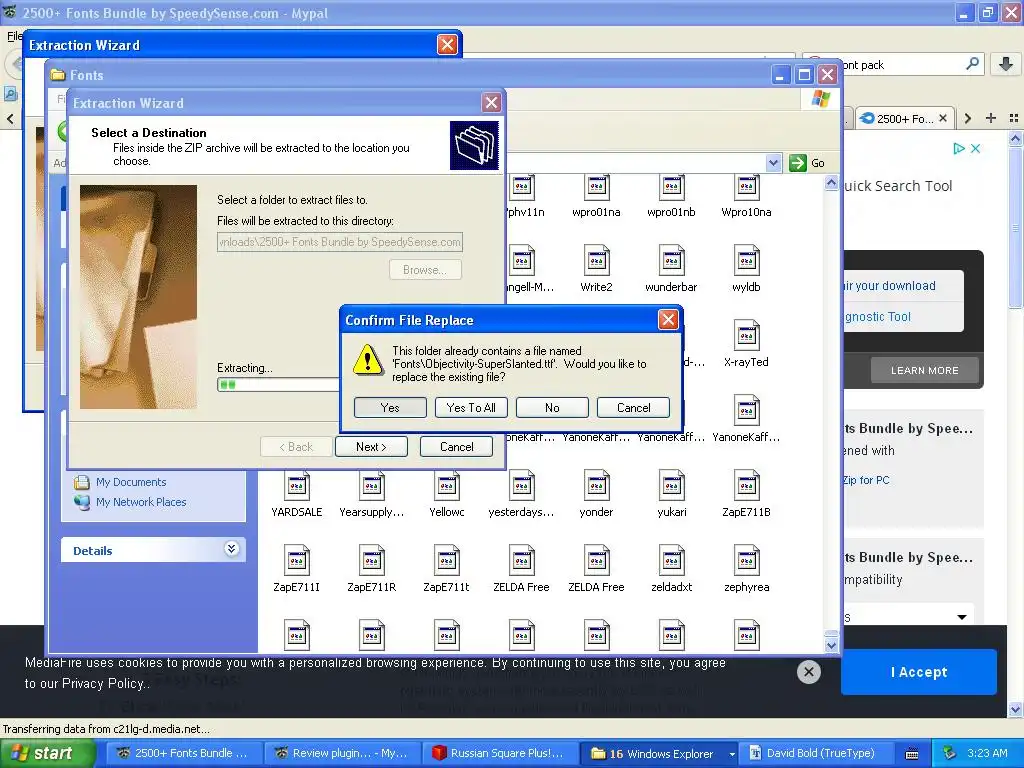Open the wpro01na font file icon
This screenshot has height=768, width=1024.
[x=596, y=187]
